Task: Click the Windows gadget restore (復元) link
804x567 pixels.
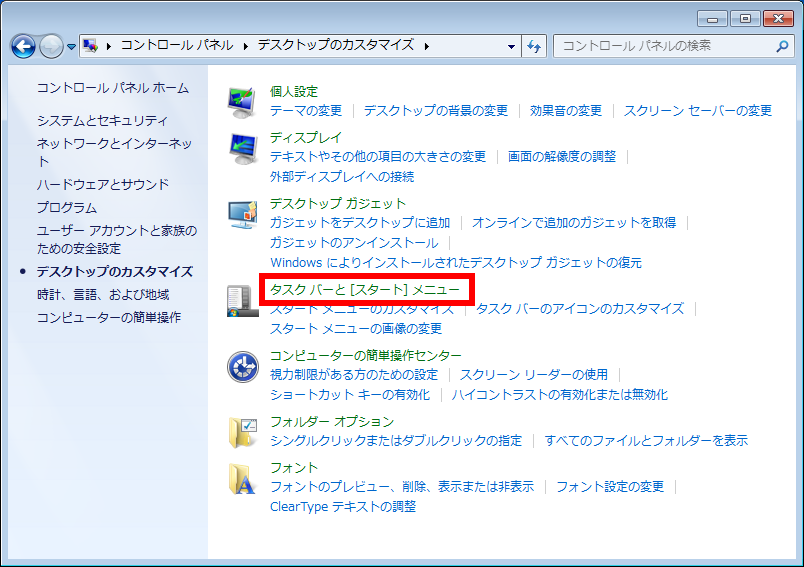Action: coord(456,263)
